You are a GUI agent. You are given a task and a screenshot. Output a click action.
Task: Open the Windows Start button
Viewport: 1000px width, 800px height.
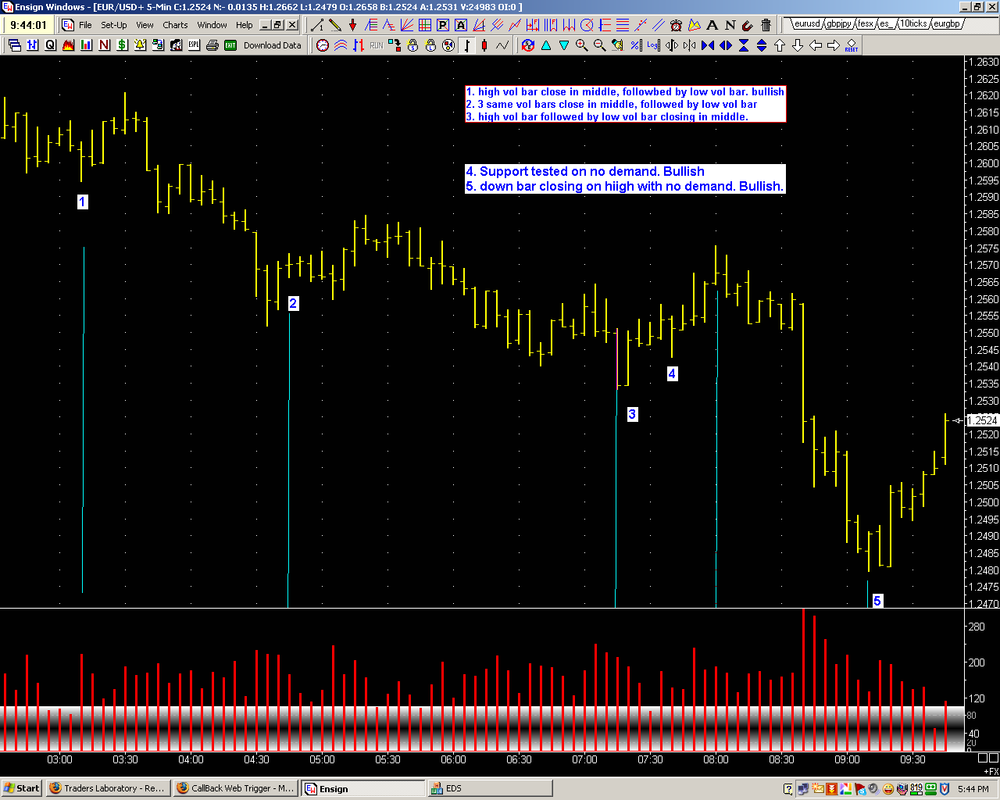click(22, 789)
